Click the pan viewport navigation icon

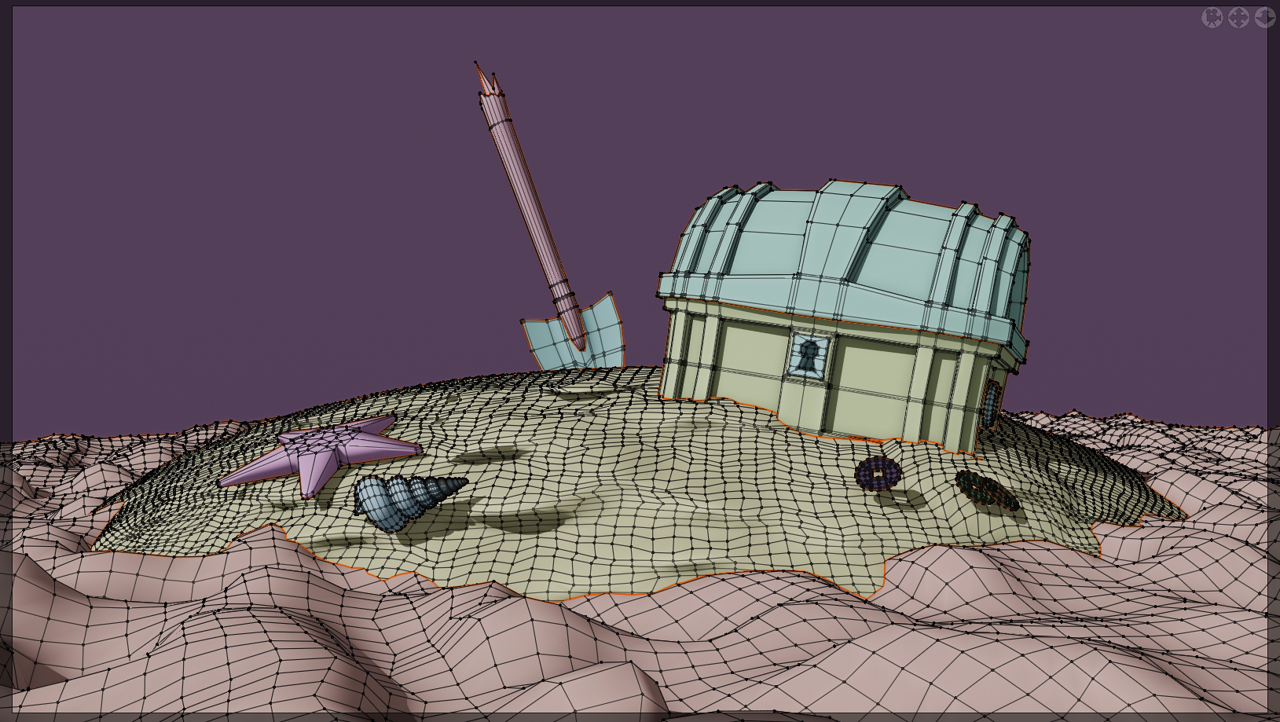pyautogui.click(x=1238, y=17)
